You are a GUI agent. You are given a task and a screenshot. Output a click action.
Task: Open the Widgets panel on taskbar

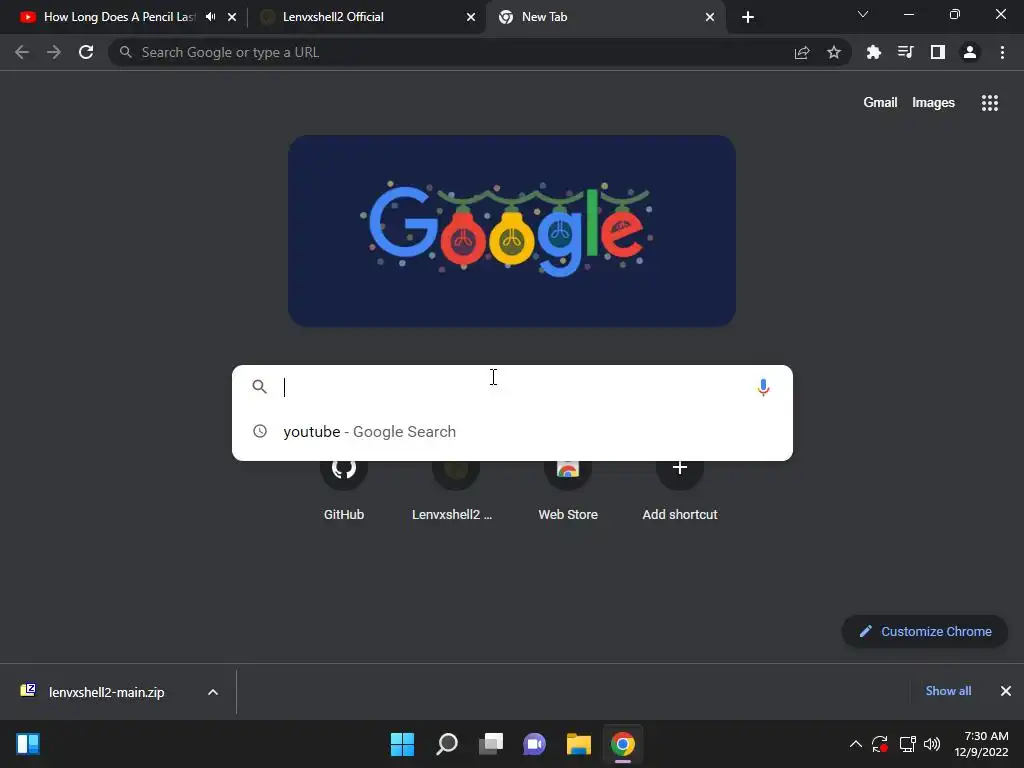[28, 744]
